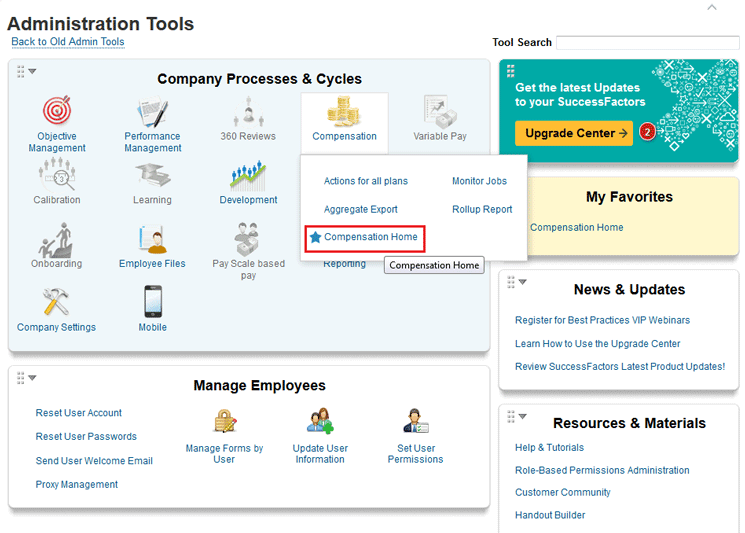Click the Upgrade Center button
Screen dimensions: 745x533
573,133
